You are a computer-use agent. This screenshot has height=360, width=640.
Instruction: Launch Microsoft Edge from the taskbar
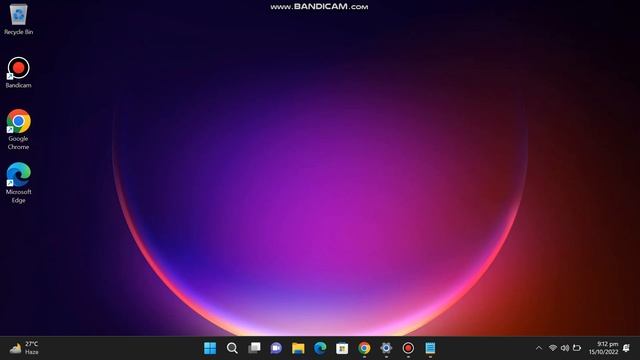point(320,348)
